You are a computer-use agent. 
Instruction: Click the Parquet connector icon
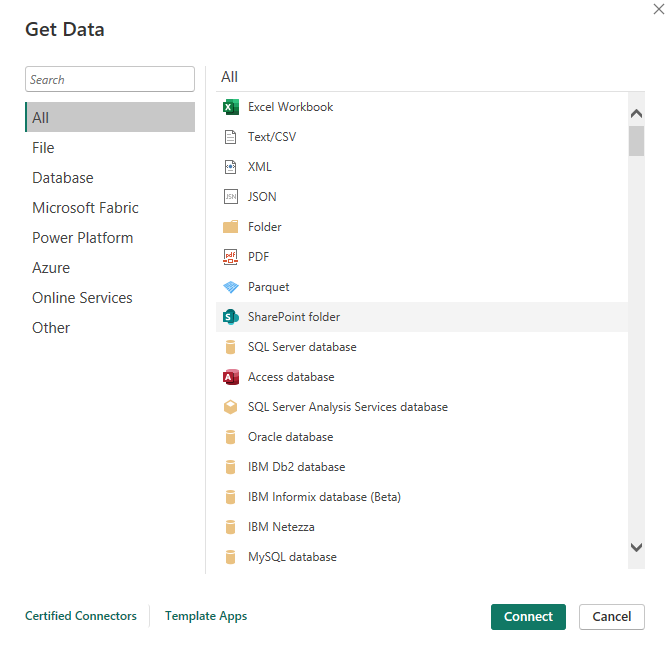(230, 287)
